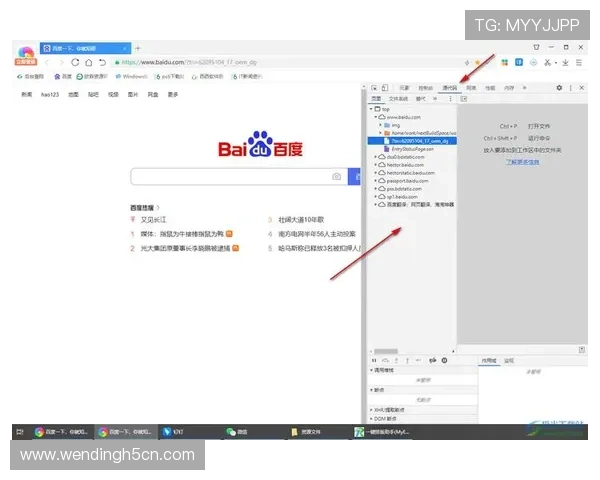The height and width of the screenshot is (480, 600).
Task: Click the scissors screenshot tool icon
Action: pyautogui.click(x=548, y=62)
